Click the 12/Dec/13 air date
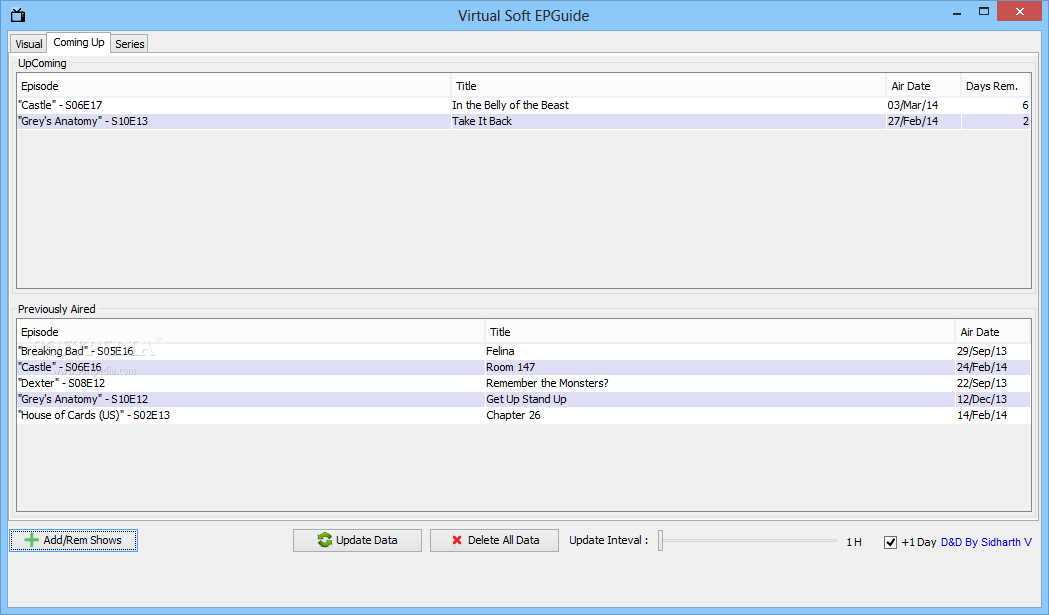This screenshot has width=1049, height=615. coord(981,399)
